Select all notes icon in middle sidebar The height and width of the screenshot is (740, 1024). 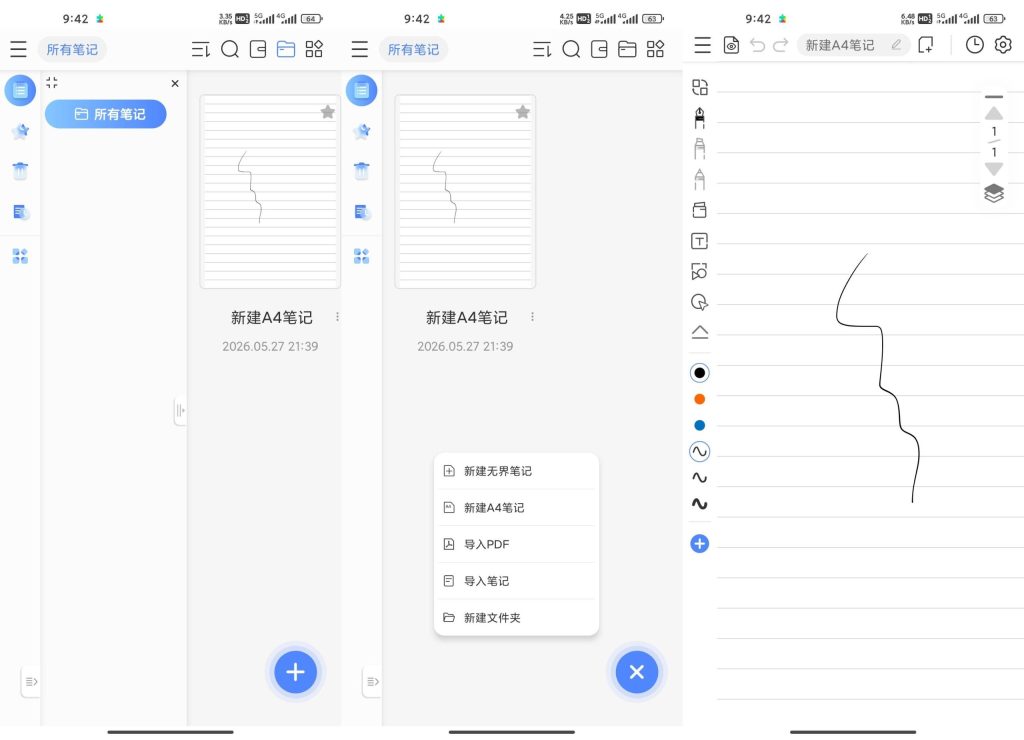(x=362, y=90)
